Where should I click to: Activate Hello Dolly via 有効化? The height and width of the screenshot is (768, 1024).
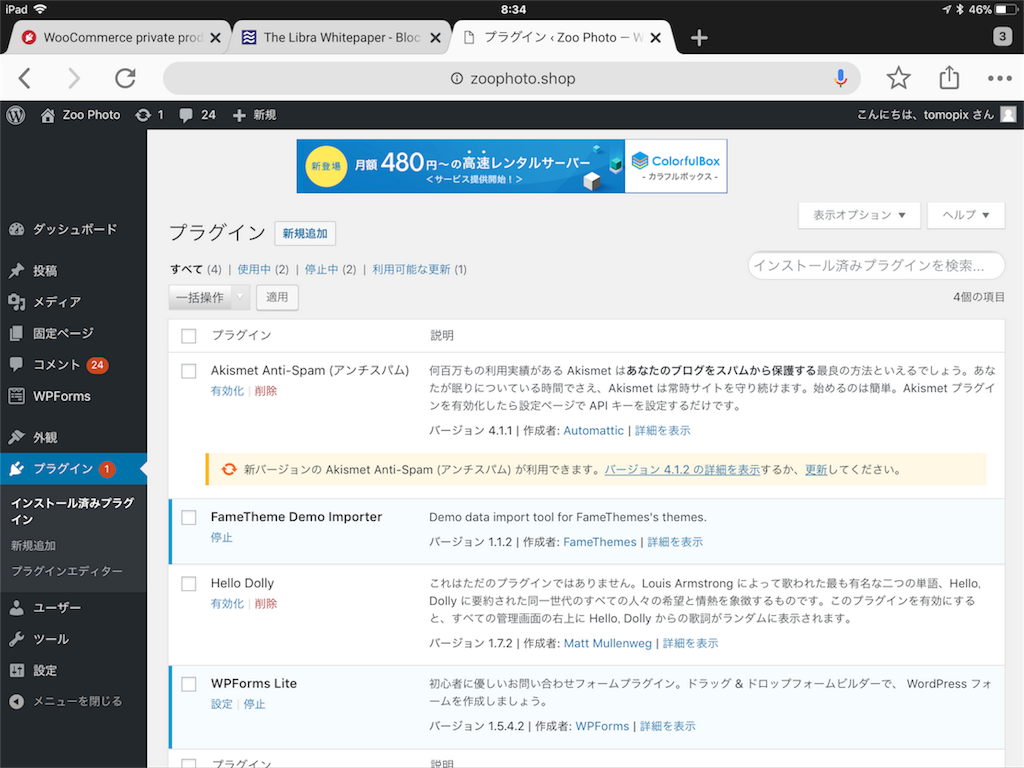point(227,603)
